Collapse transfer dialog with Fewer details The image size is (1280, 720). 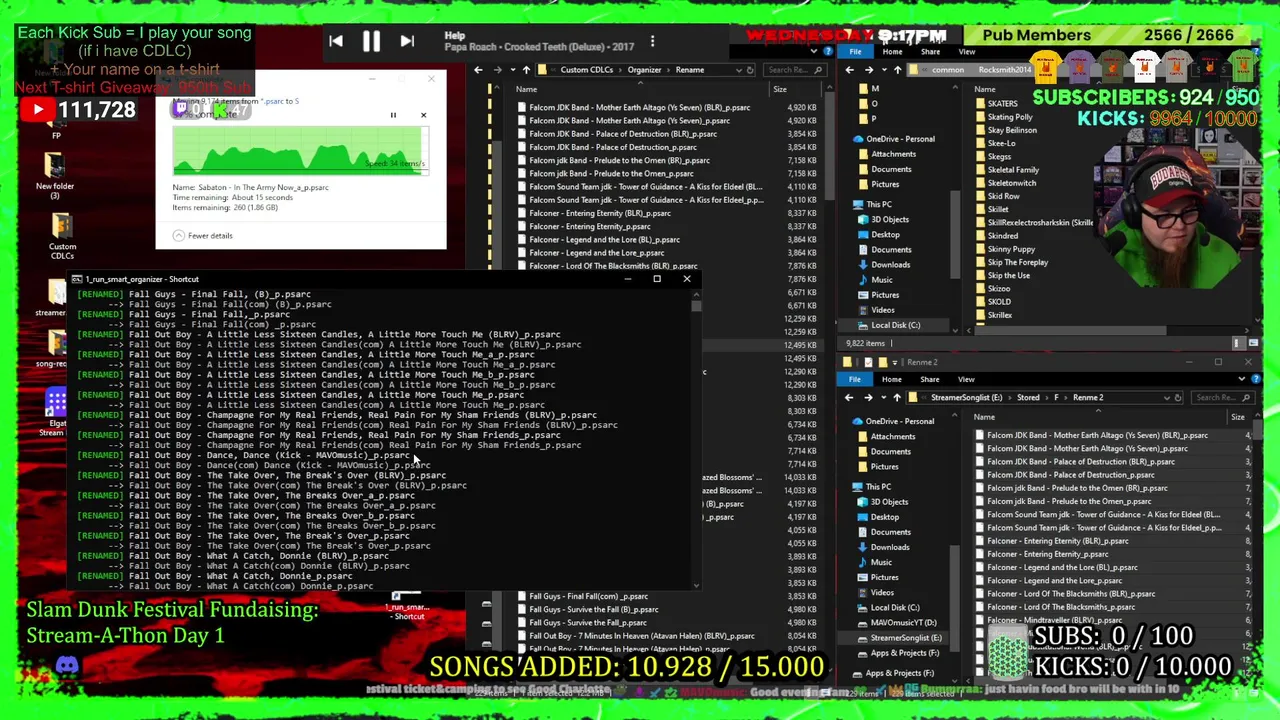coord(202,236)
